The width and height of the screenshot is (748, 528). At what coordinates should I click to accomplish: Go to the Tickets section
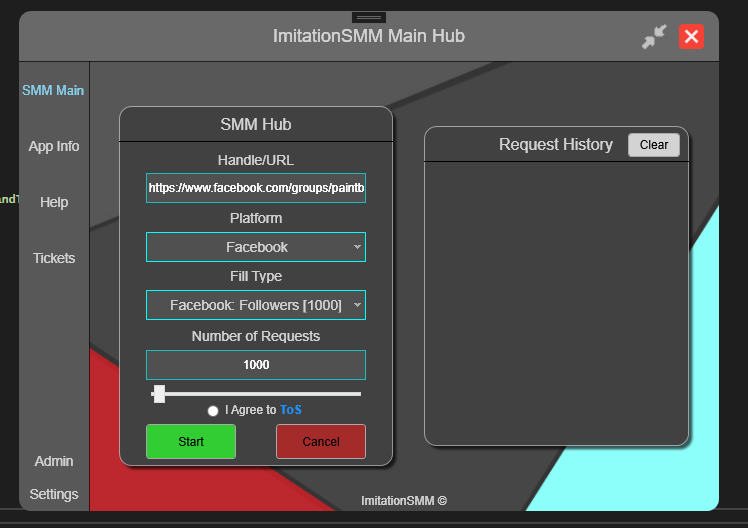point(54,258)
